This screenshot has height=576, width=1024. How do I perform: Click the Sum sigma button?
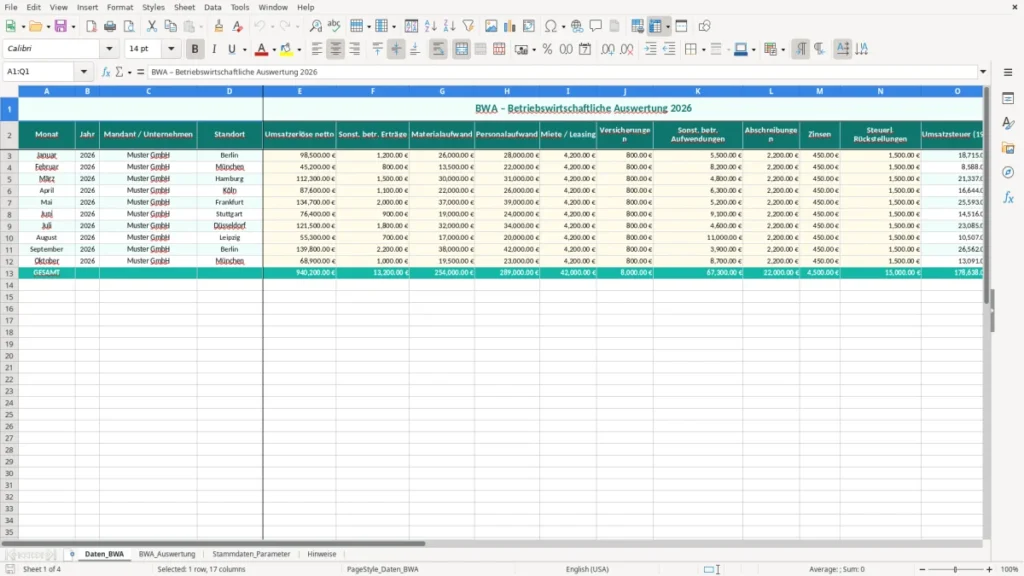coord(119,72)
